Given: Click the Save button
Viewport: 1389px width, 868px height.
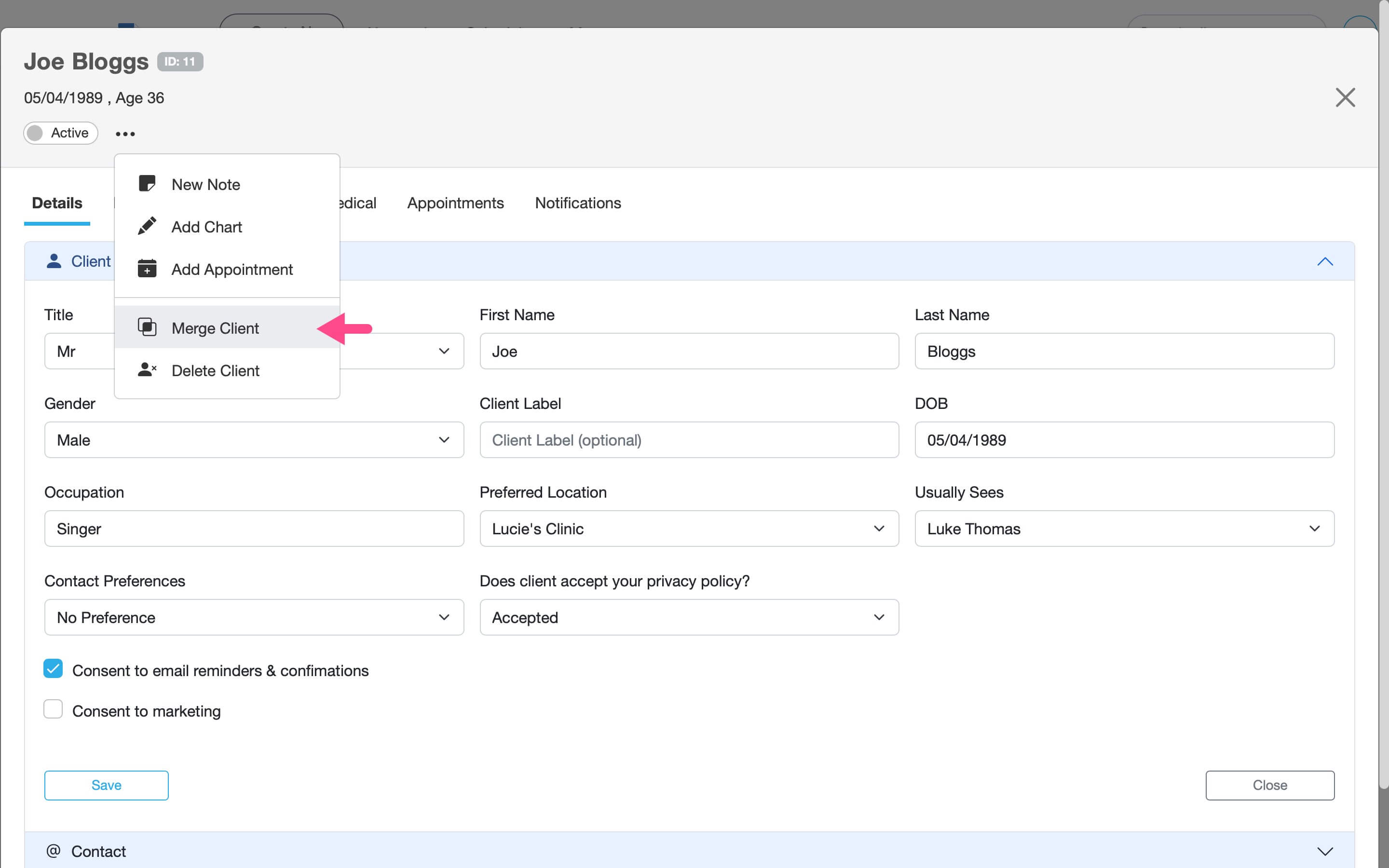Looking at the screenshot, I should coord(106,785).
